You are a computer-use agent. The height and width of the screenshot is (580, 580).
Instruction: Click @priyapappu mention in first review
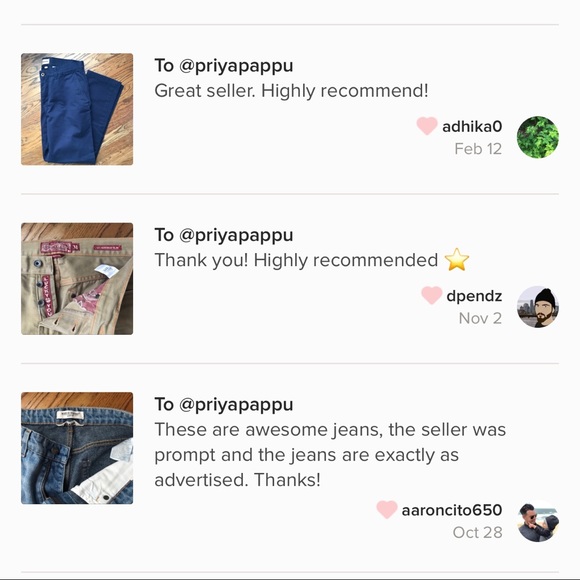[236, 66]
